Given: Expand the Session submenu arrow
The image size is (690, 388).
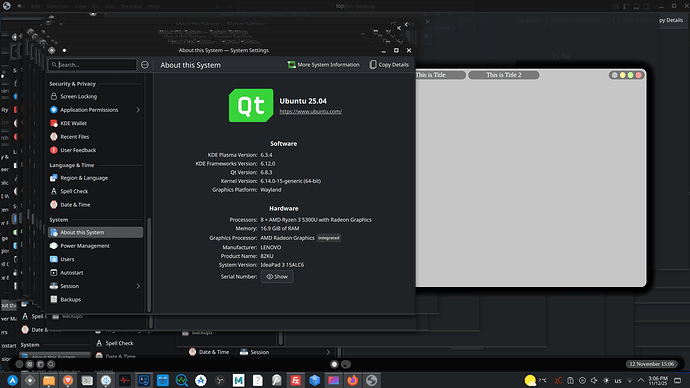Looking at the screenshot, I should 138,286.
